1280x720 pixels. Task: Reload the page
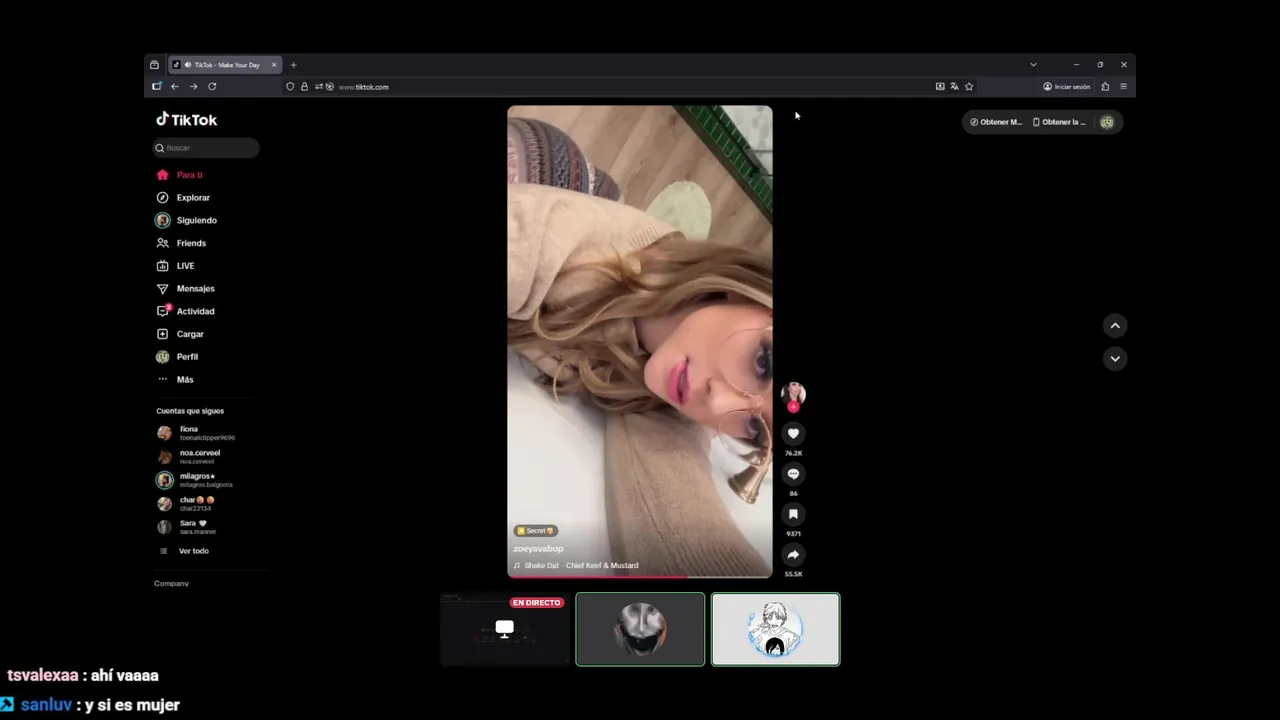tap(212, 87)
